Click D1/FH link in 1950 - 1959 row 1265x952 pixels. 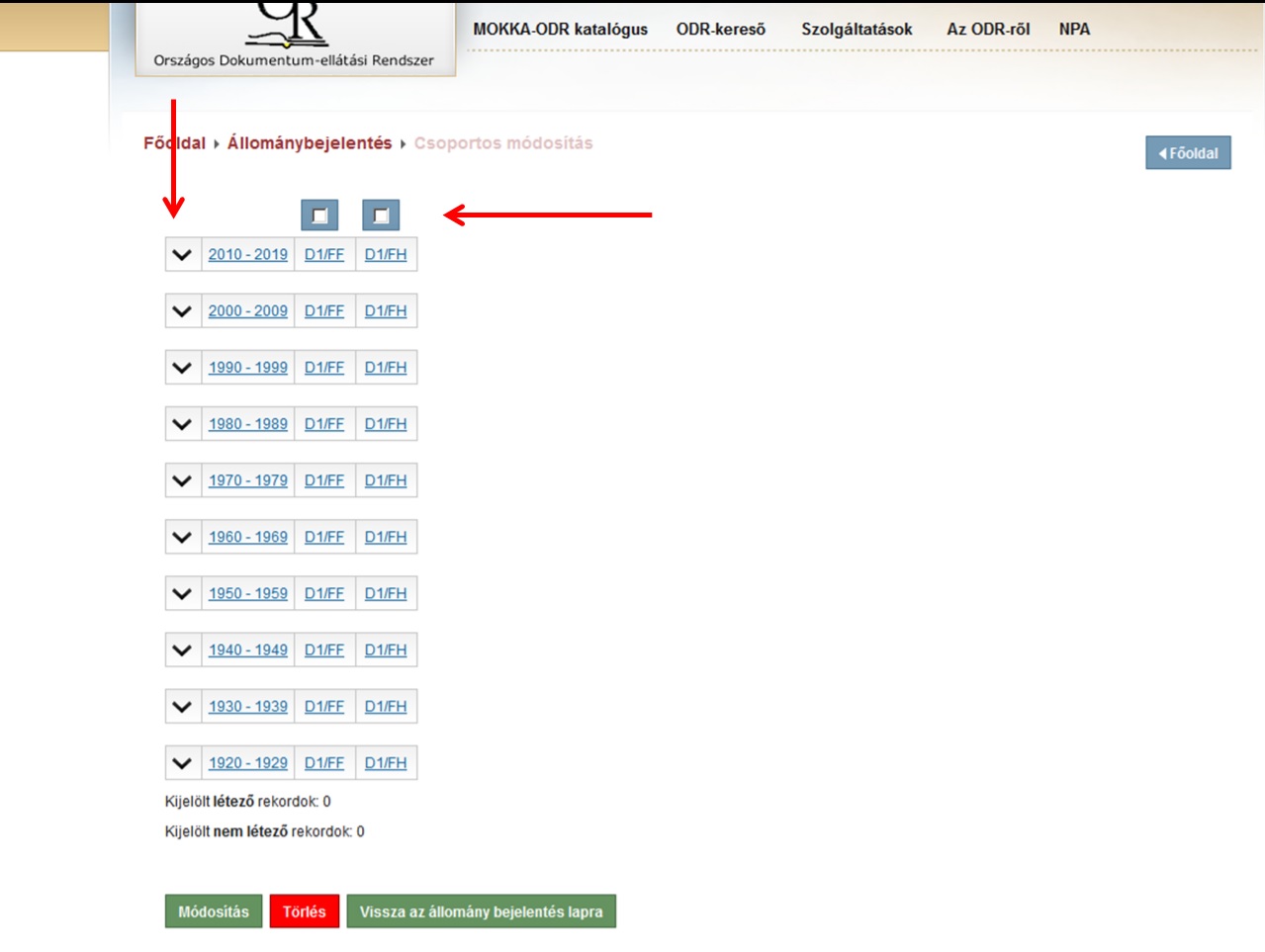[x=386, y=593]
